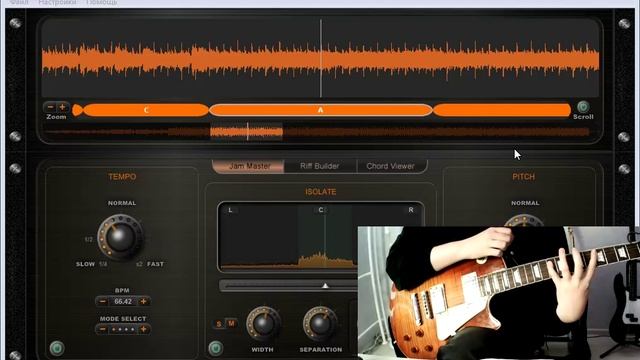Toggle the Tempo section power button

(57, 348)
